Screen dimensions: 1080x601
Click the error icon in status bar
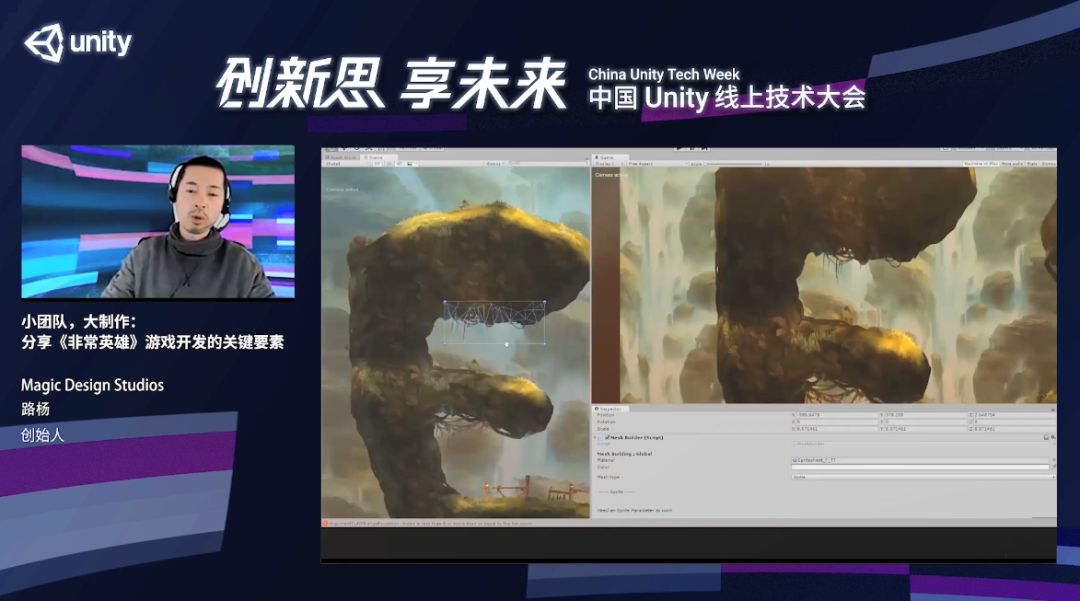326,524
